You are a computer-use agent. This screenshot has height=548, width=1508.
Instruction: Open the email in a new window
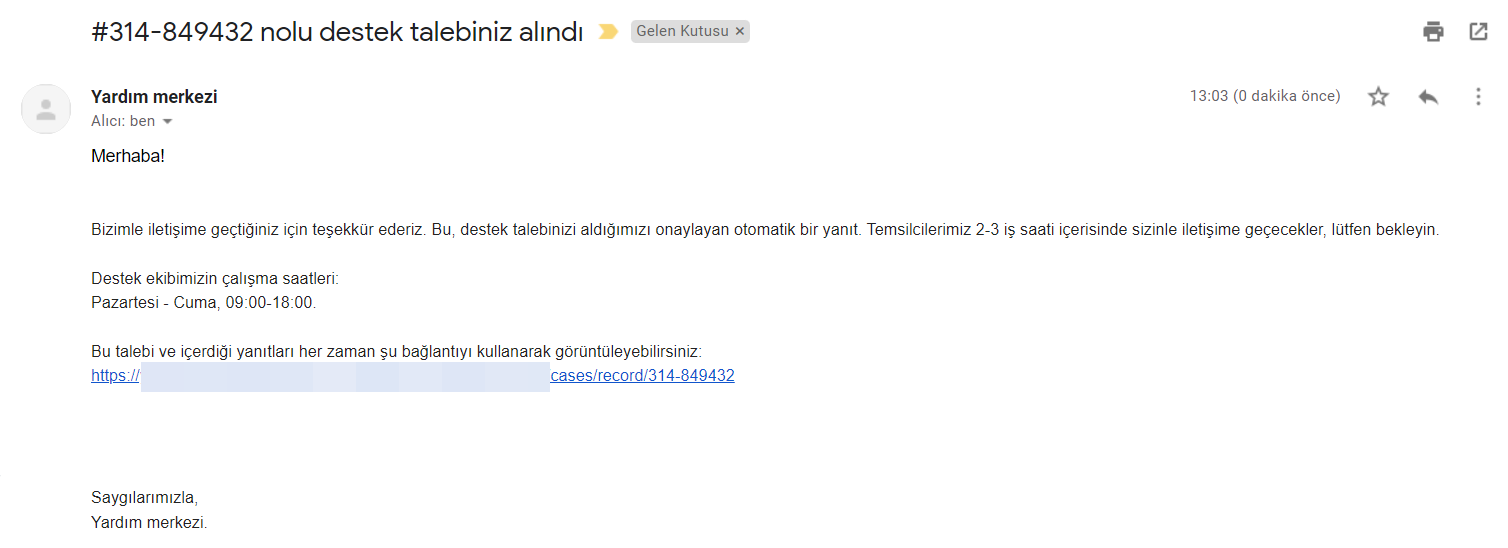(1478, 31)
